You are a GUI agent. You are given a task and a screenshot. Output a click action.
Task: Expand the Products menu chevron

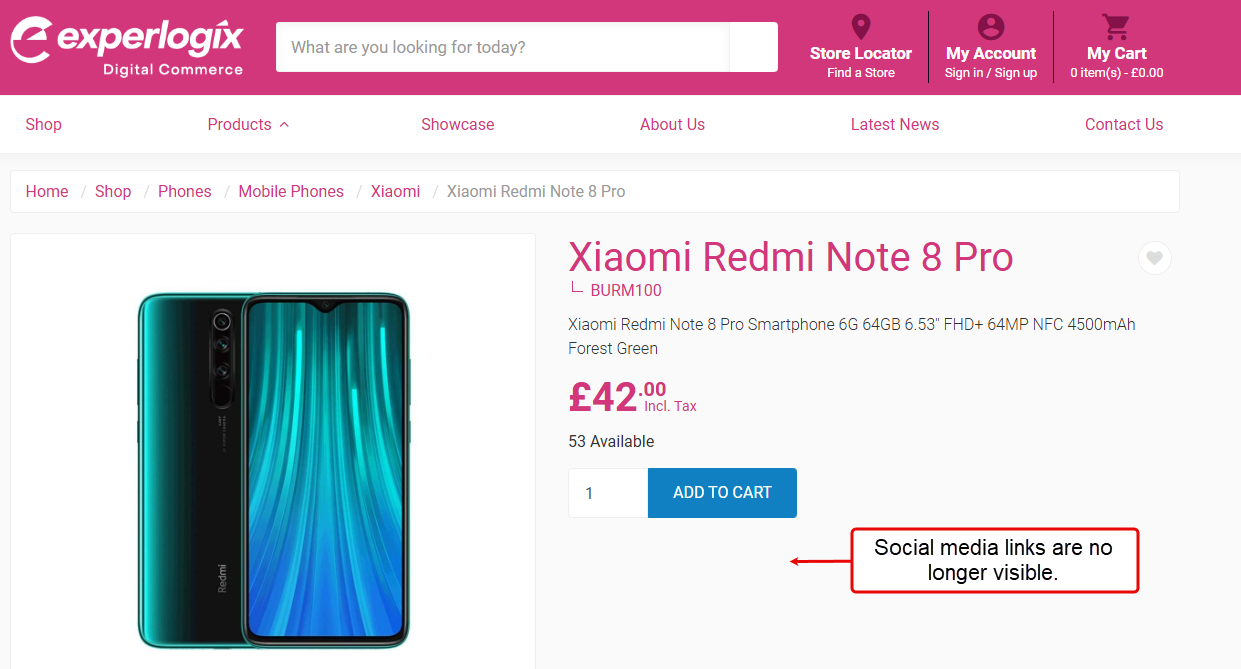(x=284, y=125)
